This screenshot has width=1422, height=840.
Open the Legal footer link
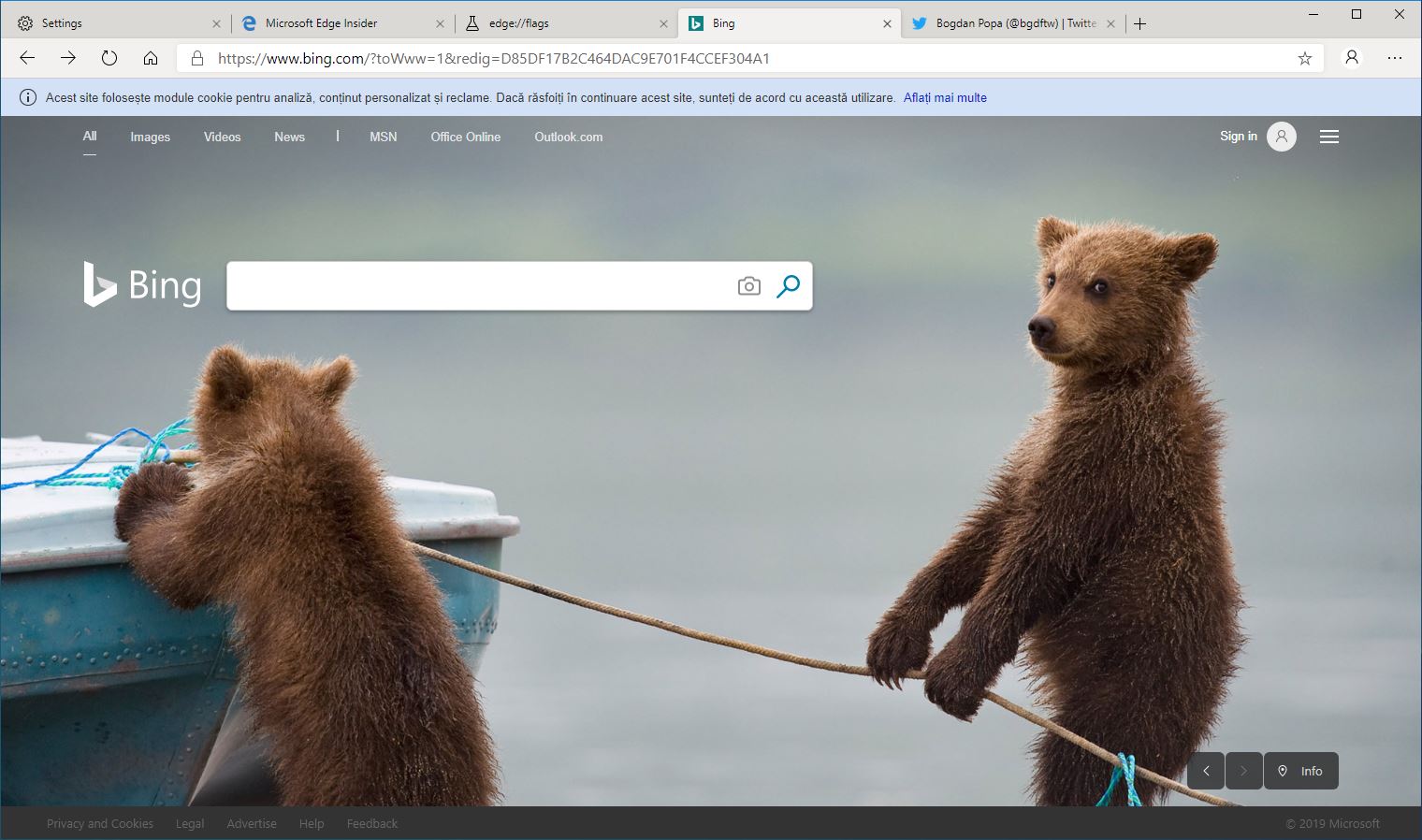point(190,824)
